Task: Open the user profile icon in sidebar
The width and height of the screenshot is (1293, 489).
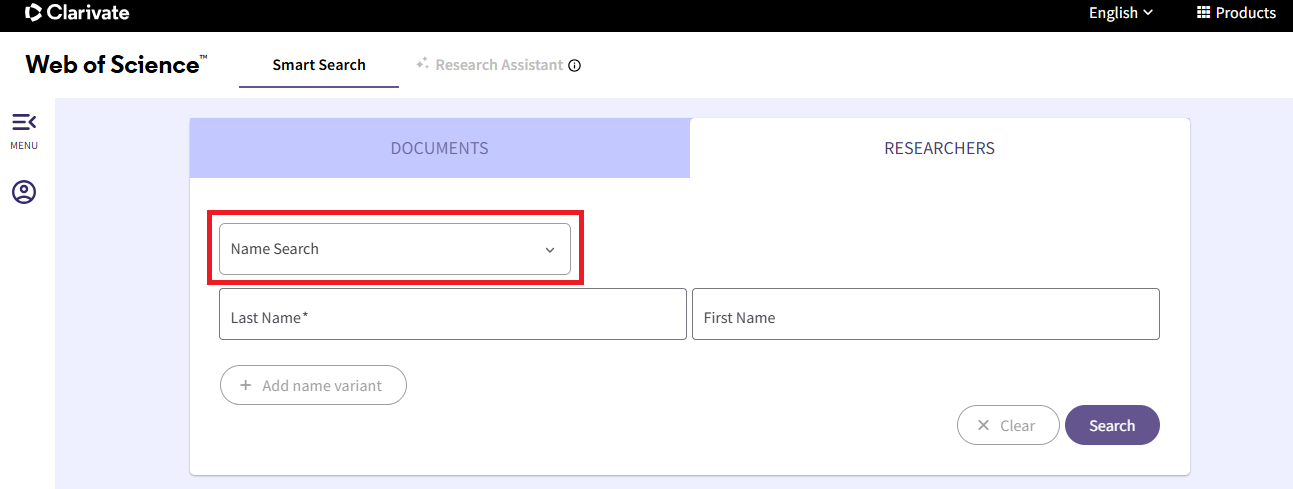Action: coord(24,192)
